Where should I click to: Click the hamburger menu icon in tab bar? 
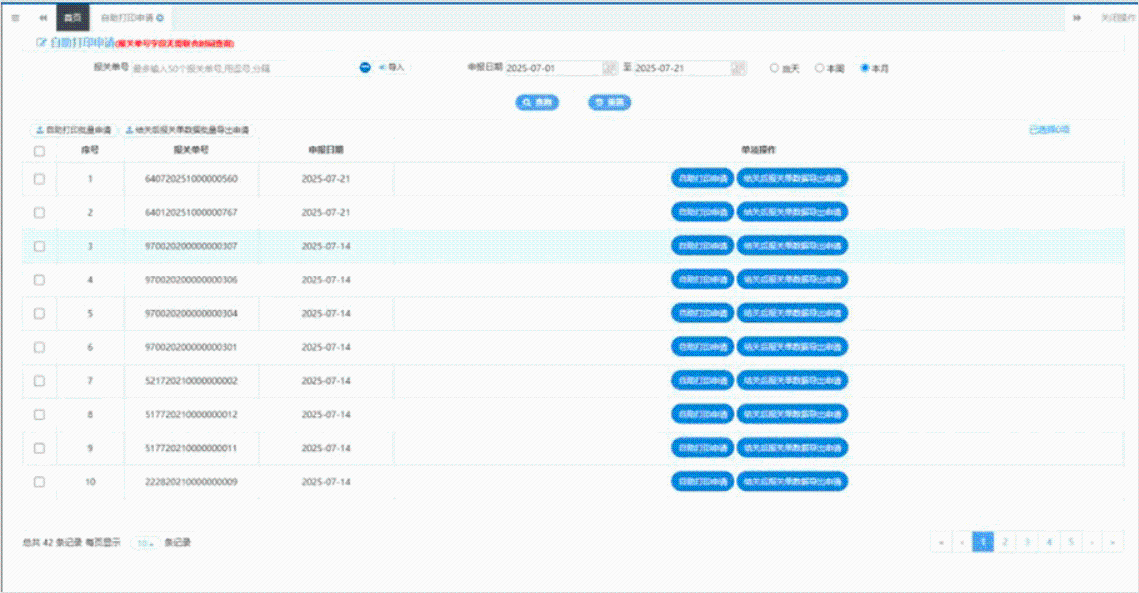[15, 17]
